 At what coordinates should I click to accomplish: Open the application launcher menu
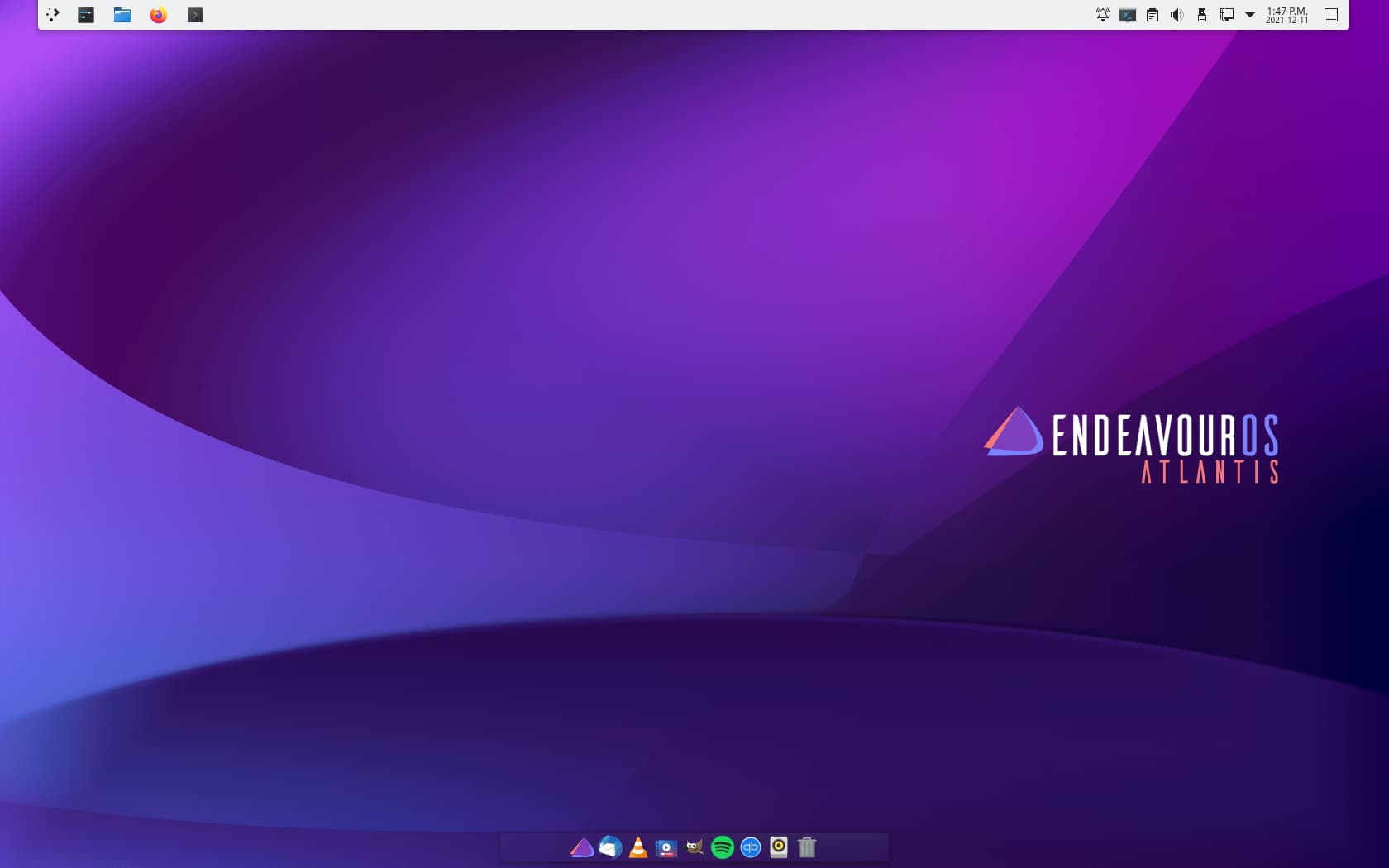53,14
